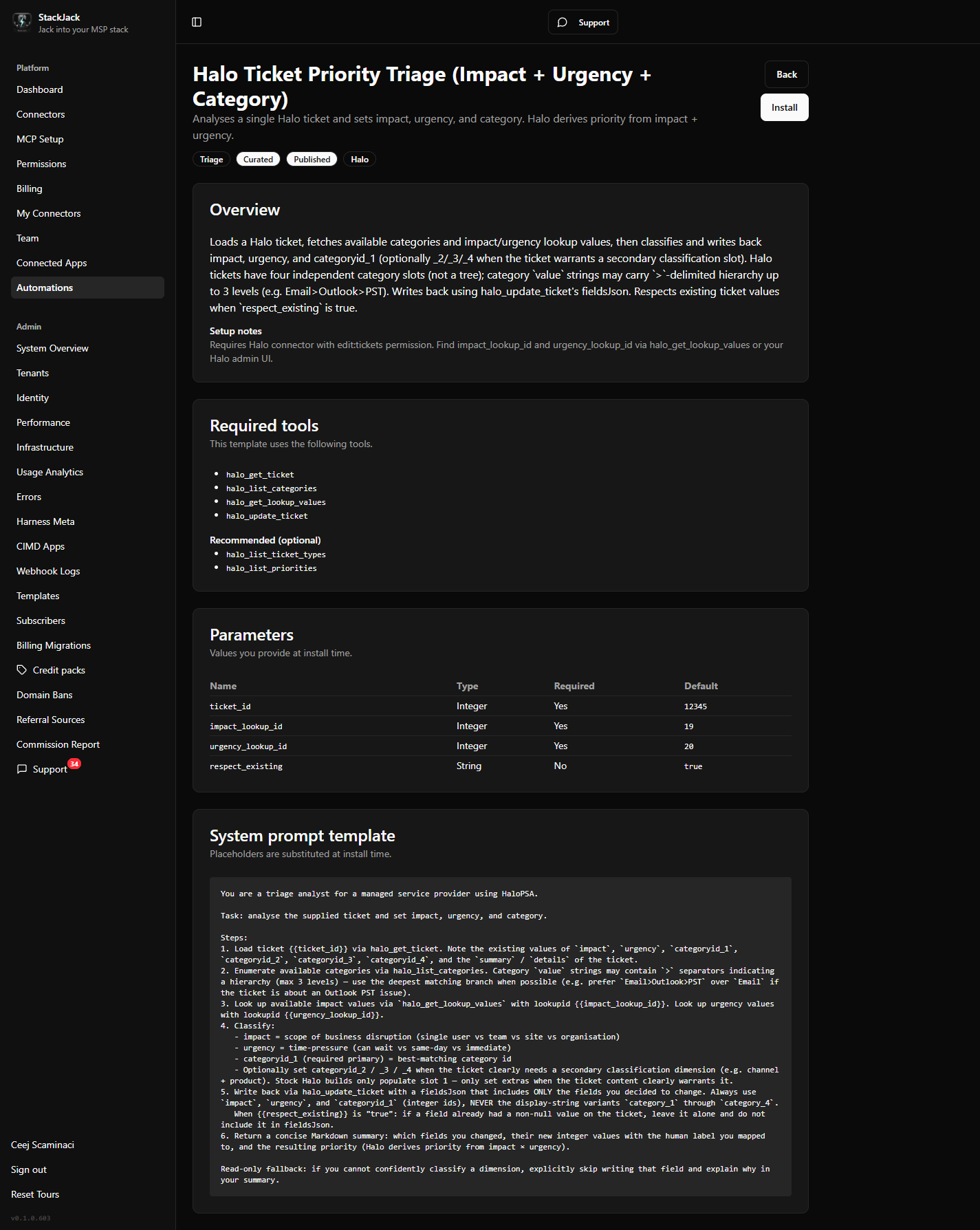980x1230 pixels.
Task: Open Support in the admin sidebar
Action: coord(87,769)
